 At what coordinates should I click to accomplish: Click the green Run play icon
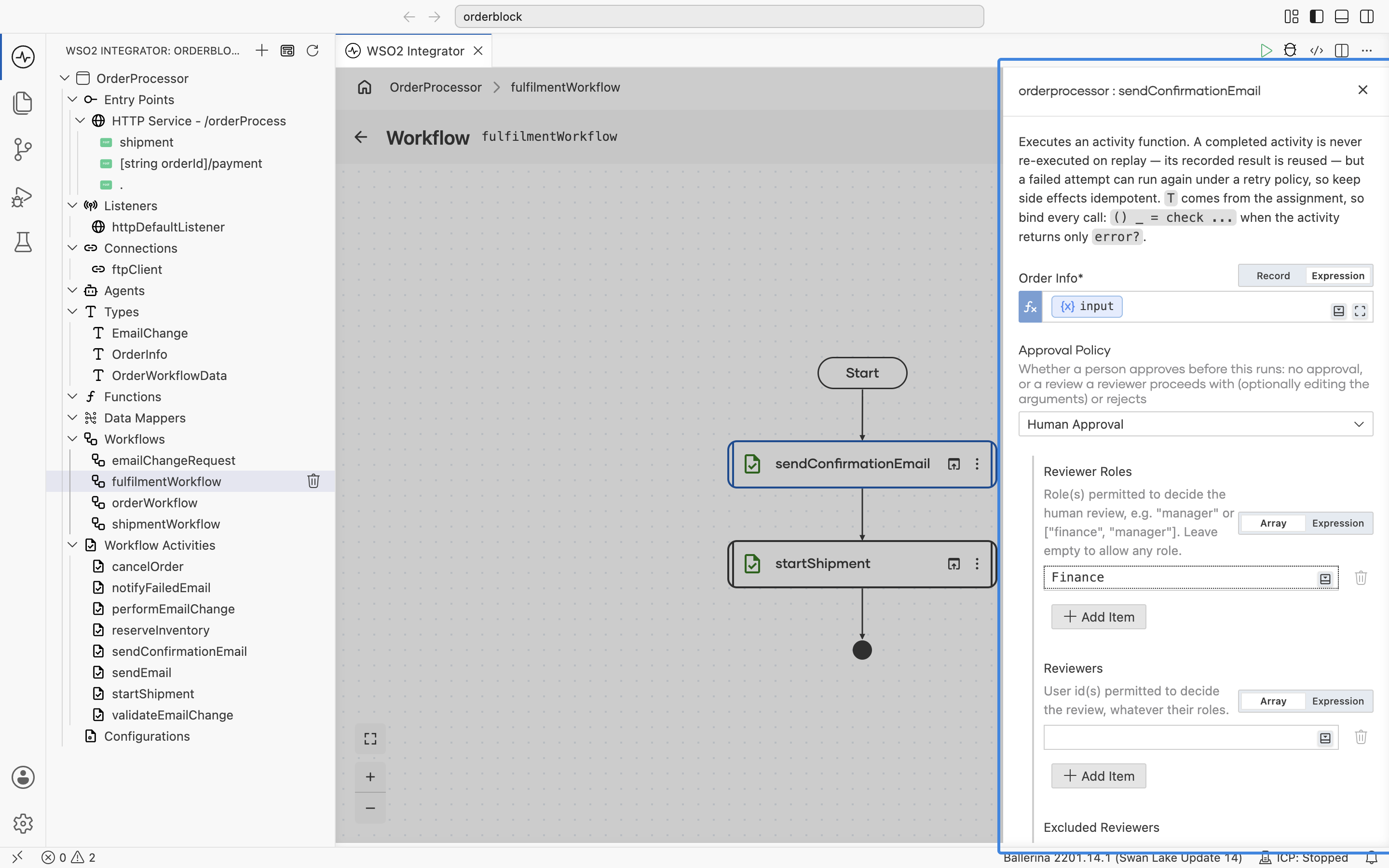tap(1266, 51)
